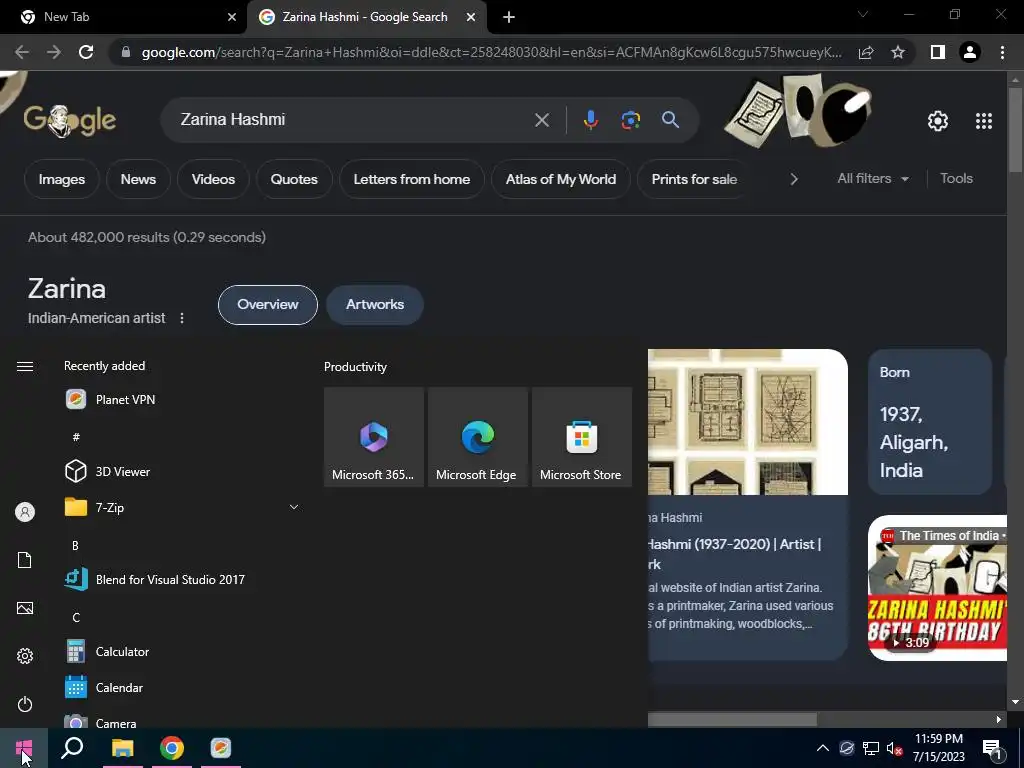This screenshot has width=1024, height=768.
Task: Click the Chrome back arrow button
Action: point(22,52)
